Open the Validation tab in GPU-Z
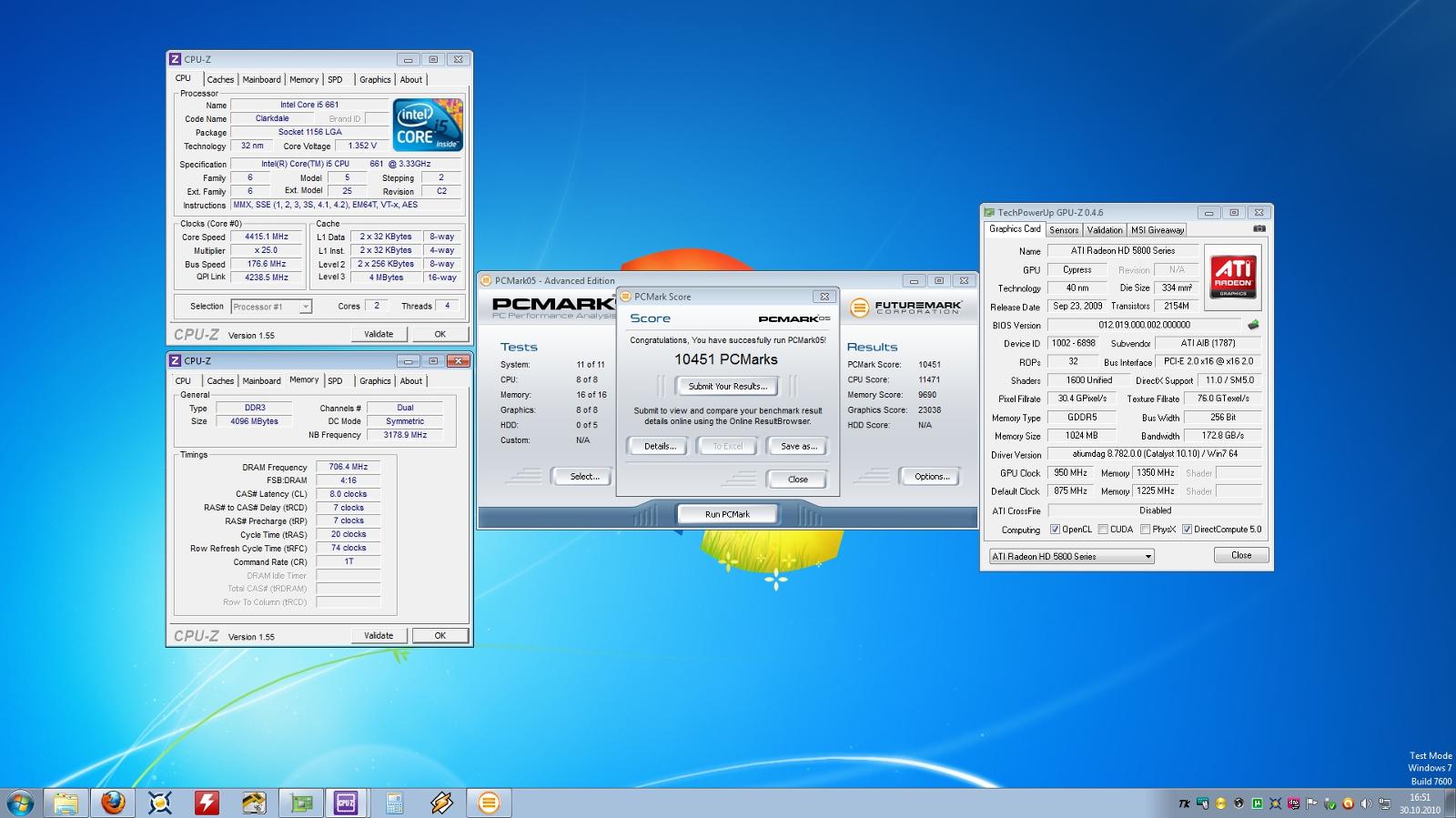This screenshot has width=1456, height=818. tap(1105, 230)
